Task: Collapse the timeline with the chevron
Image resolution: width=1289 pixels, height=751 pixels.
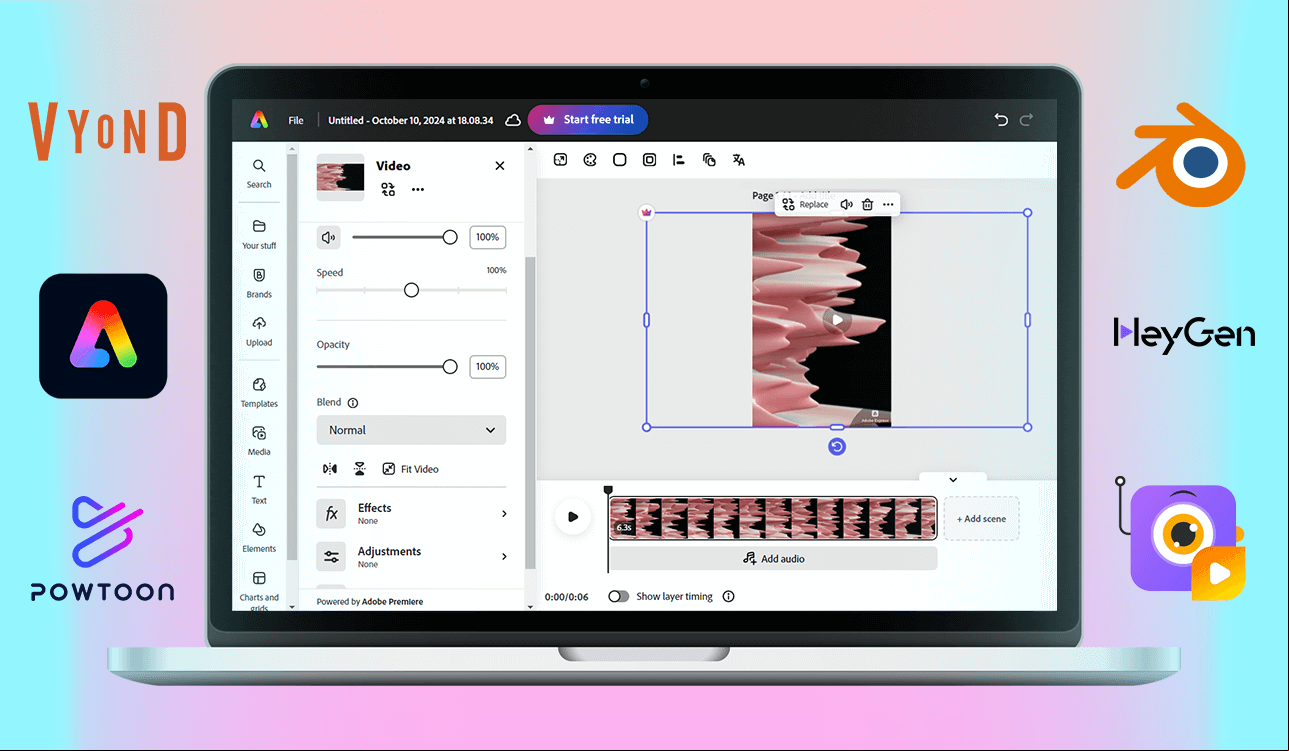Action: click(953, 480)
